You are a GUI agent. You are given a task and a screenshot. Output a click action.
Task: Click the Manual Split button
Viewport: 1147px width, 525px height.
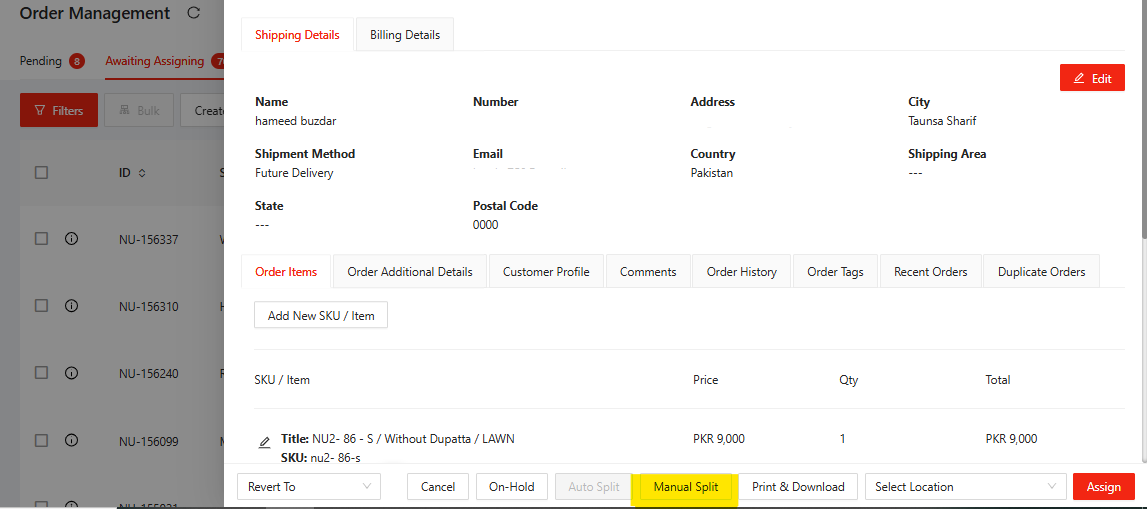(x=686, y=487)
